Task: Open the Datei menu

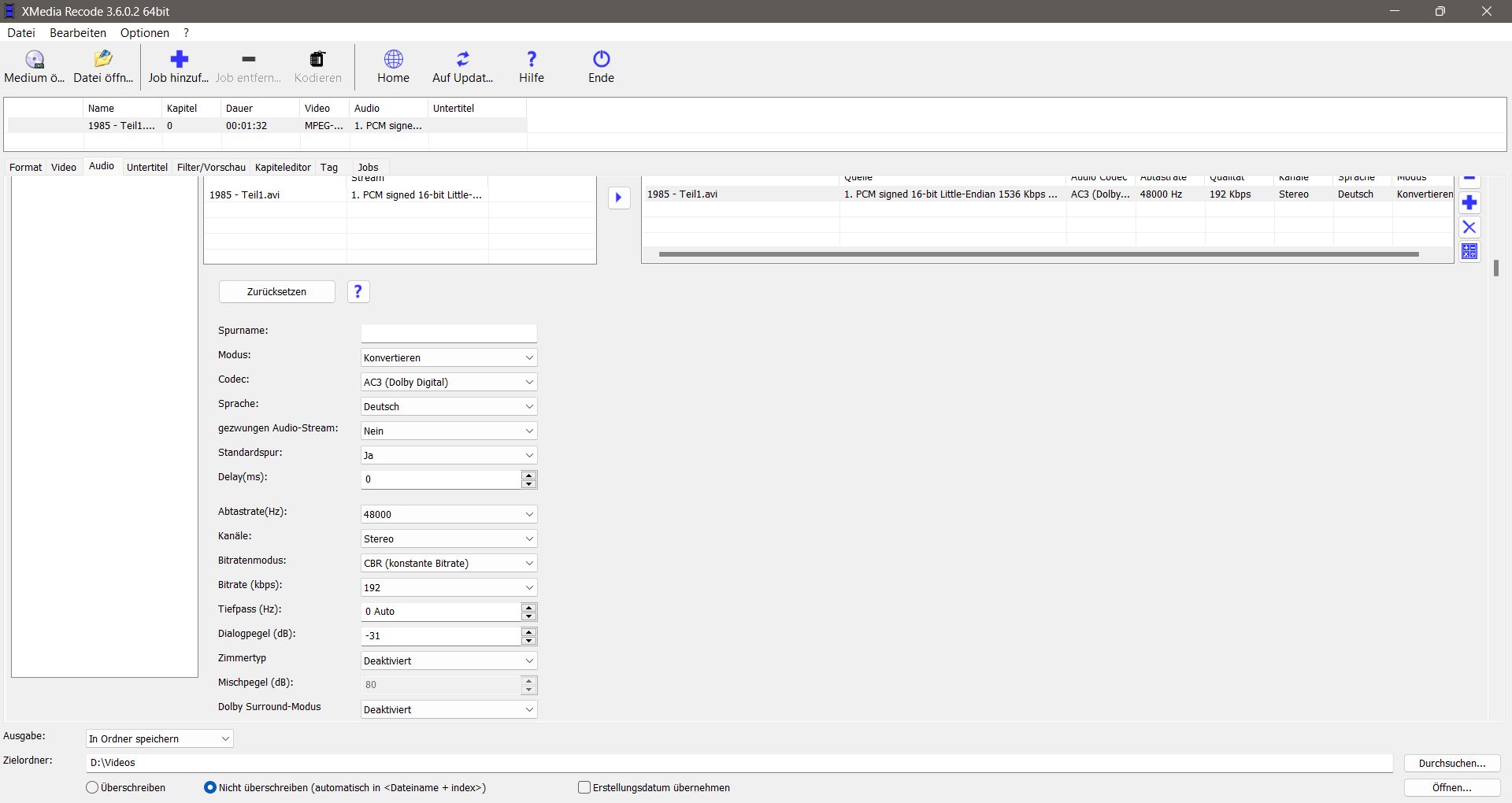Action: (21, 33)
